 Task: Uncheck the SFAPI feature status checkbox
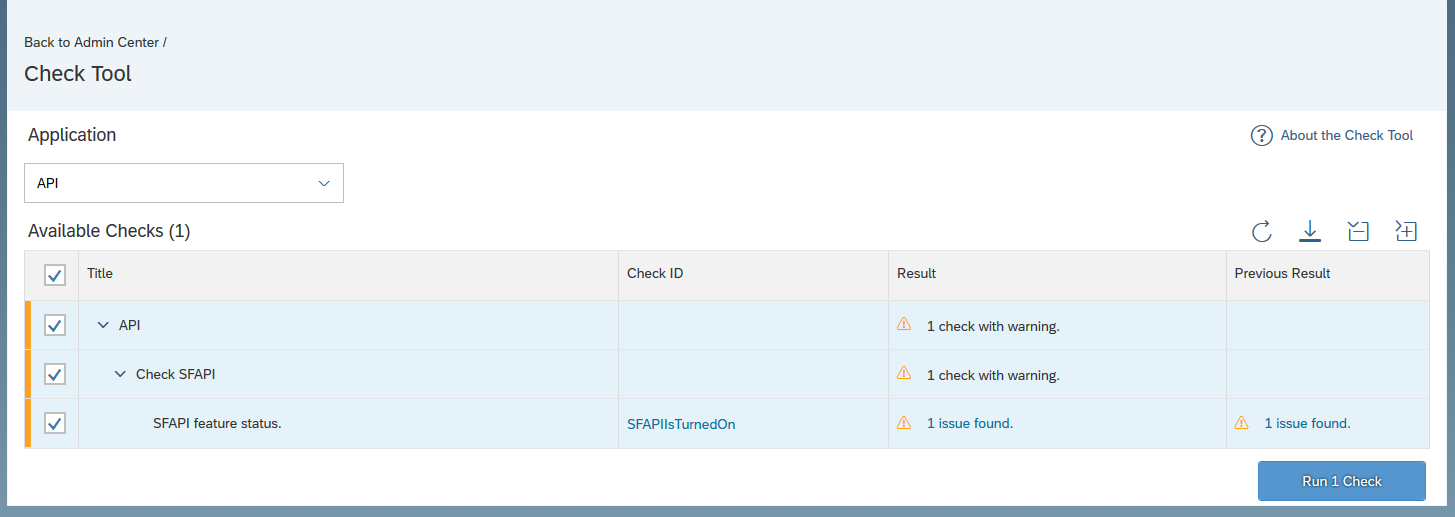click(55, 423)
